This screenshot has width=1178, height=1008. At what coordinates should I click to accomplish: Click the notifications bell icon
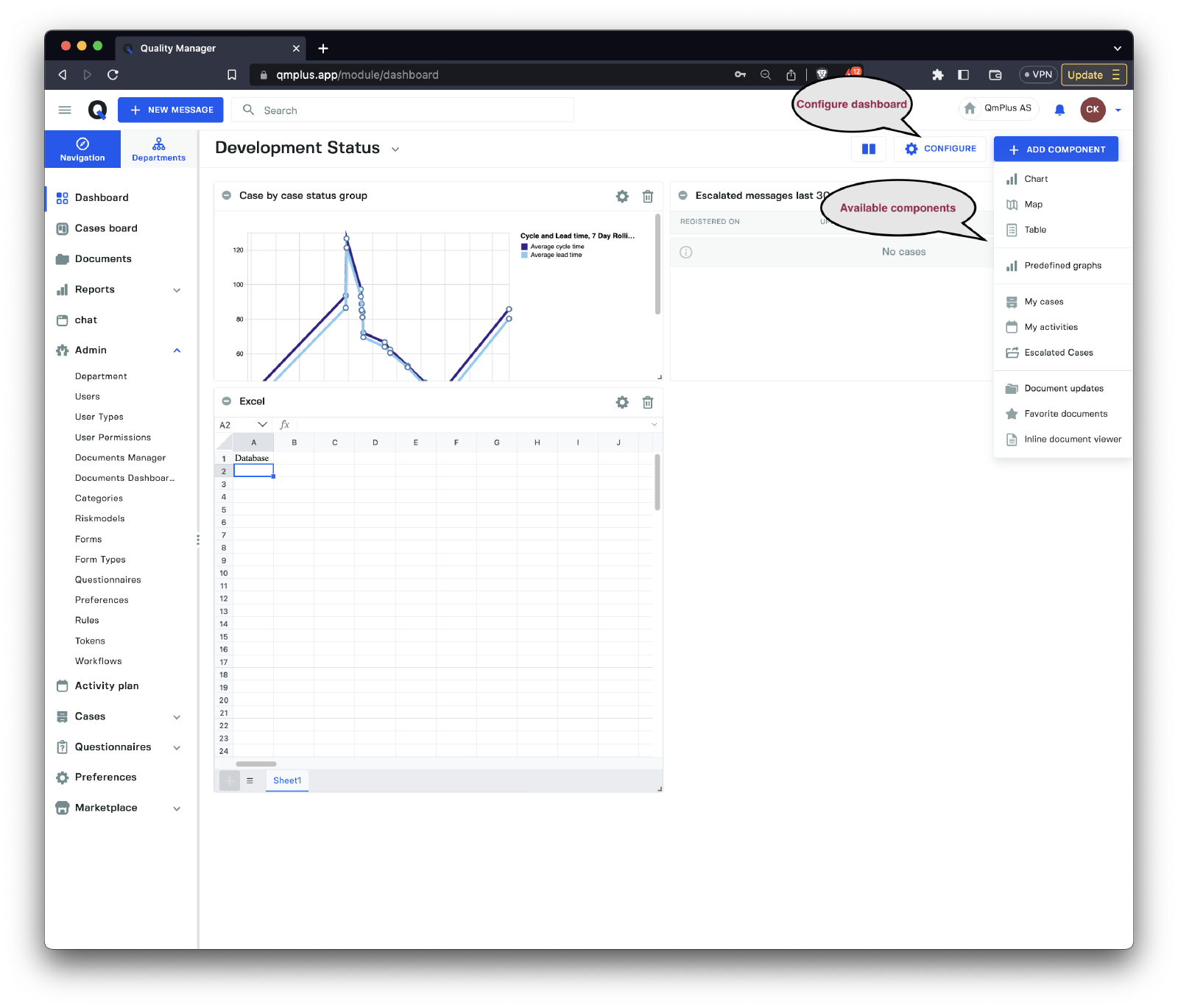click(x=1059, y=110)
